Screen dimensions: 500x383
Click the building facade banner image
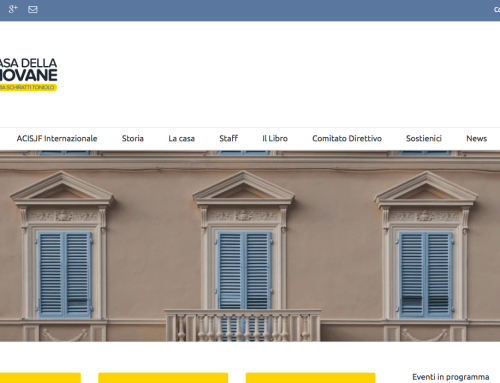(250, 246)
